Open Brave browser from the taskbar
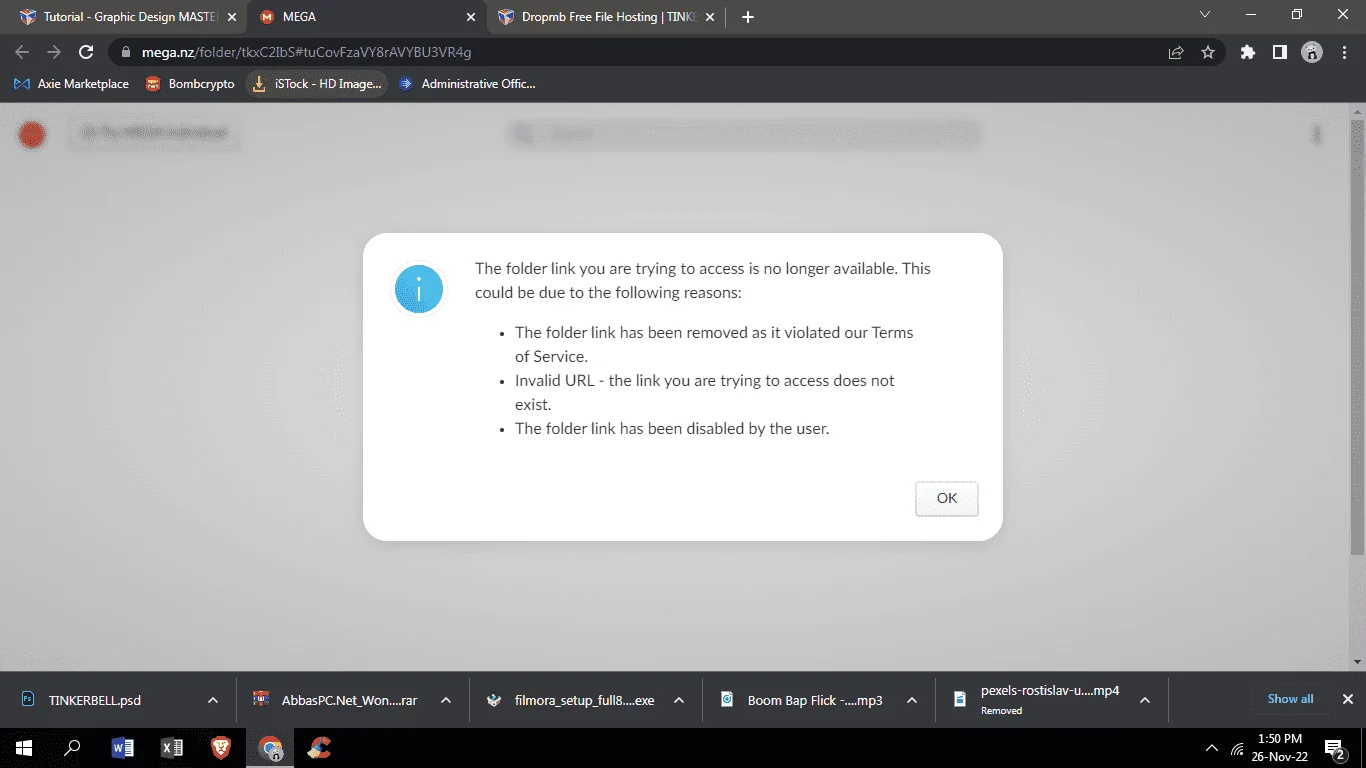 tap(221, 748)
